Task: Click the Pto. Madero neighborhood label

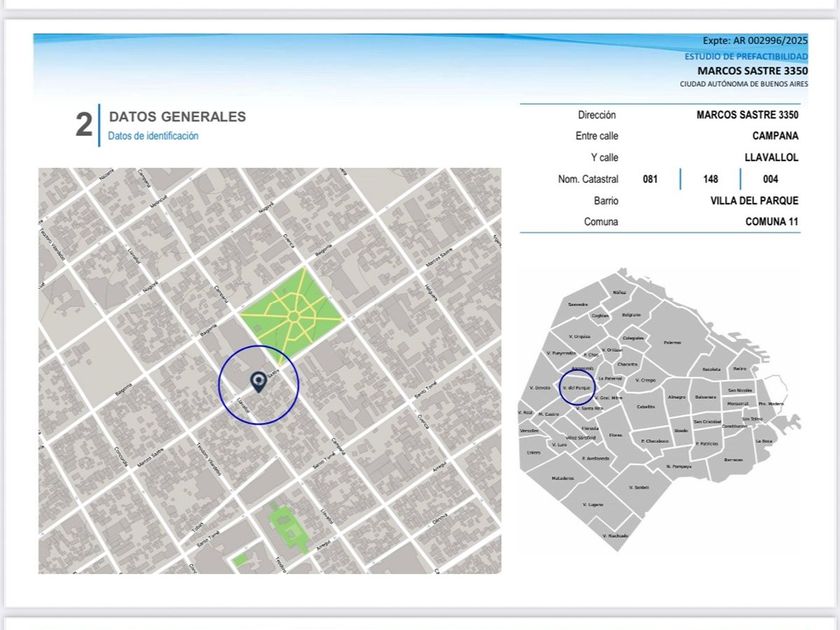Action: click(771, 403)
